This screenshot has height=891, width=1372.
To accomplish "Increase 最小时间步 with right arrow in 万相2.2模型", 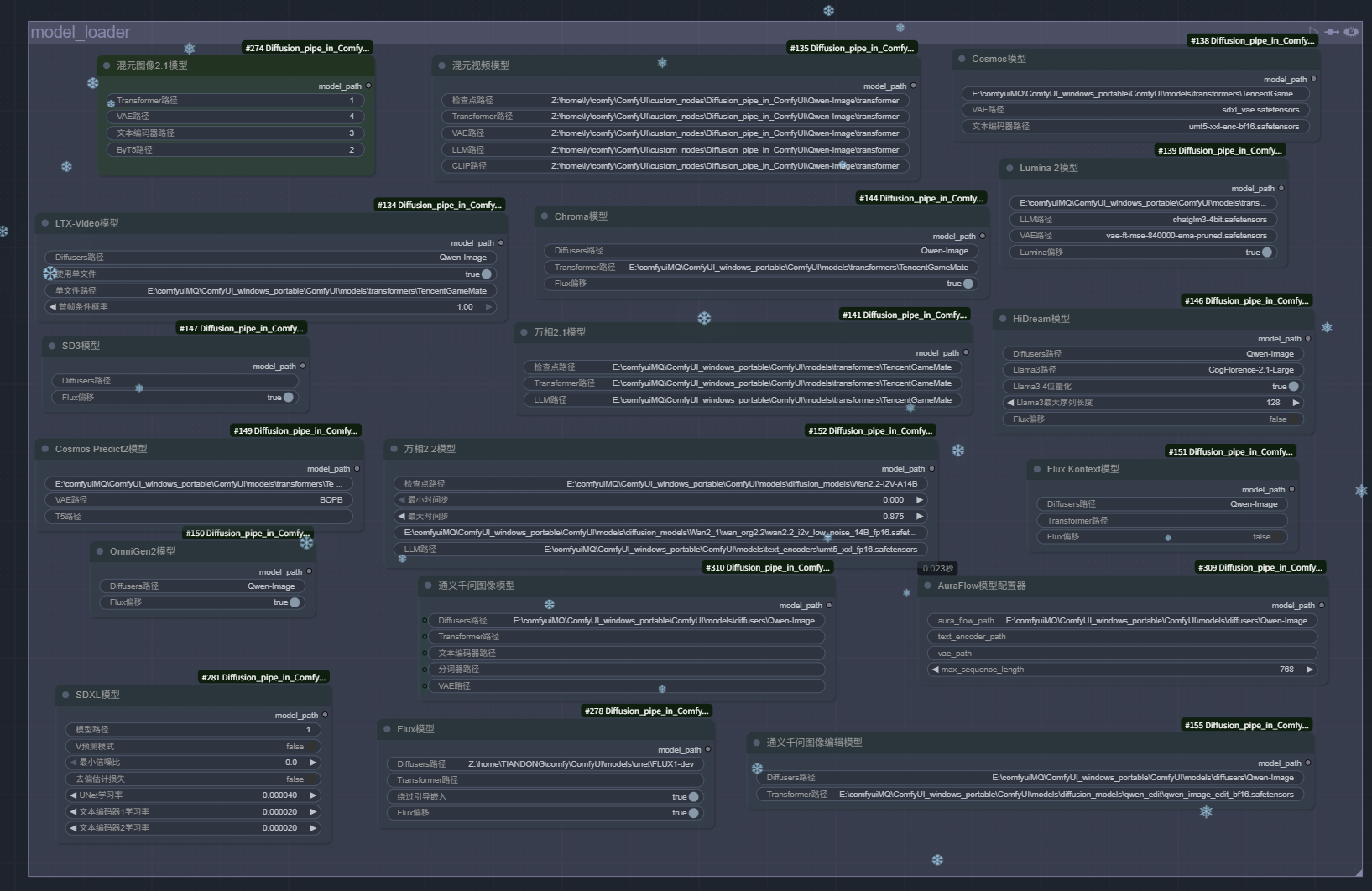I will pyautogui.click(x=920, y=500).
